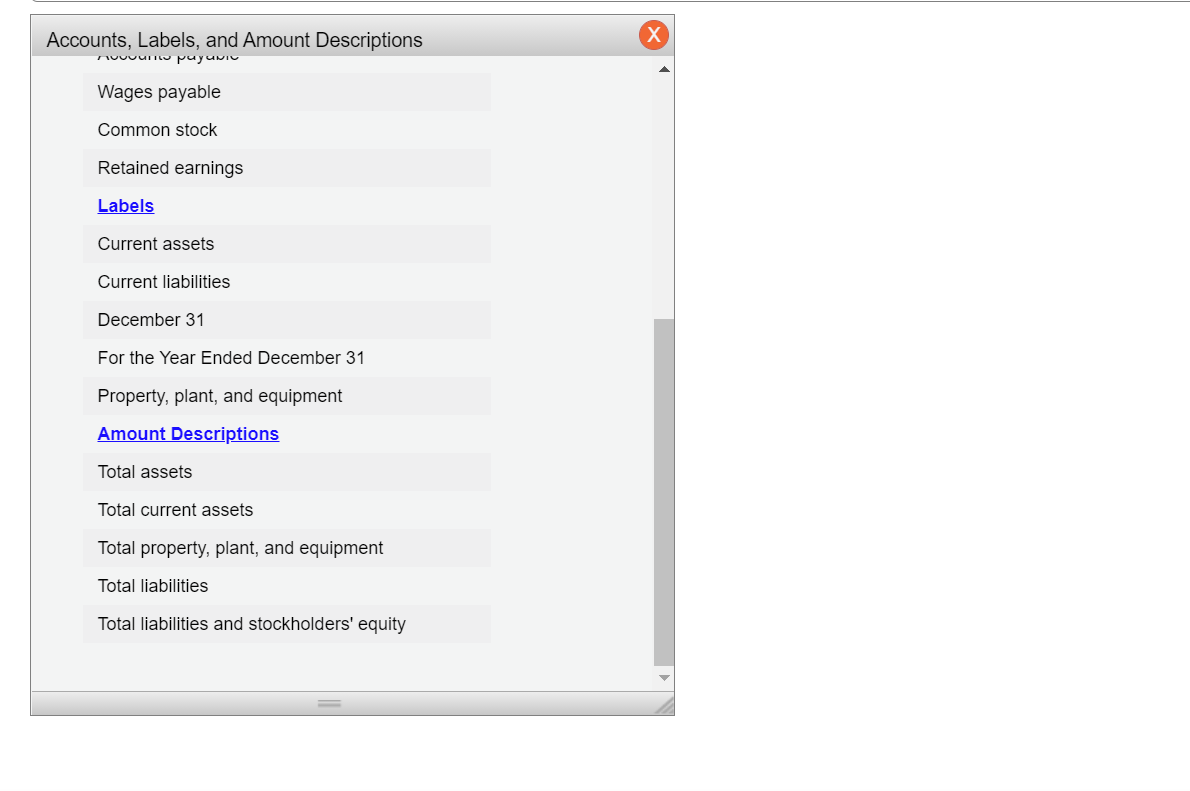
Task: Click the resize grip at panel corner
Action: (x=664, y=705)
